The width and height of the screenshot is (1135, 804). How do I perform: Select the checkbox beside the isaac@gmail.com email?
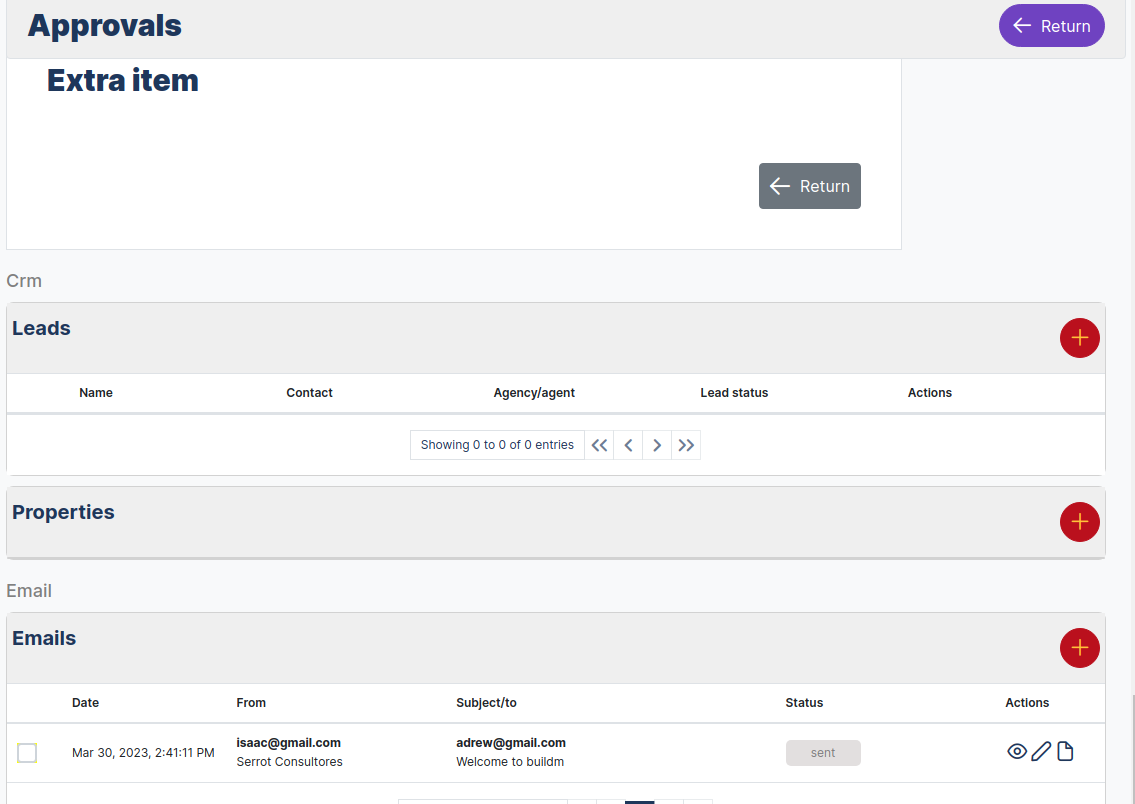[27, 753]
